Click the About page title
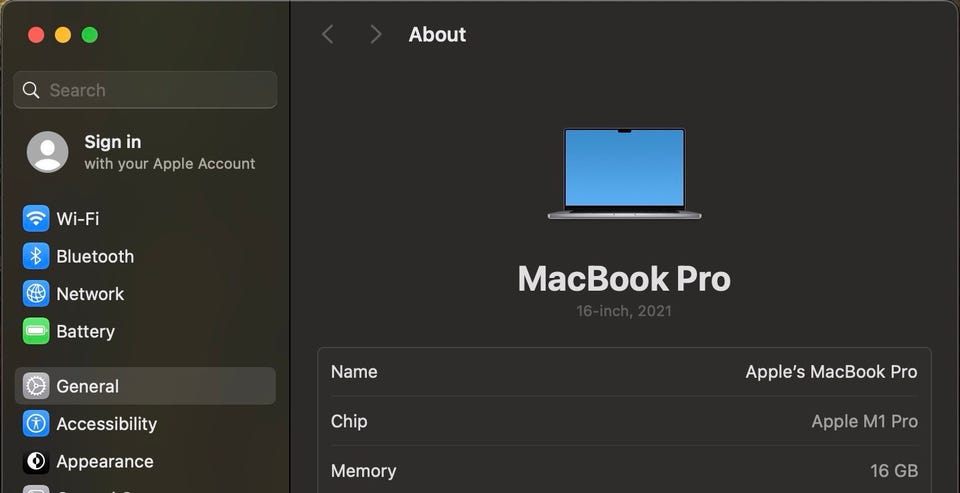The width and height of the screenshot is (960, 493). click(x=437, y=34)
